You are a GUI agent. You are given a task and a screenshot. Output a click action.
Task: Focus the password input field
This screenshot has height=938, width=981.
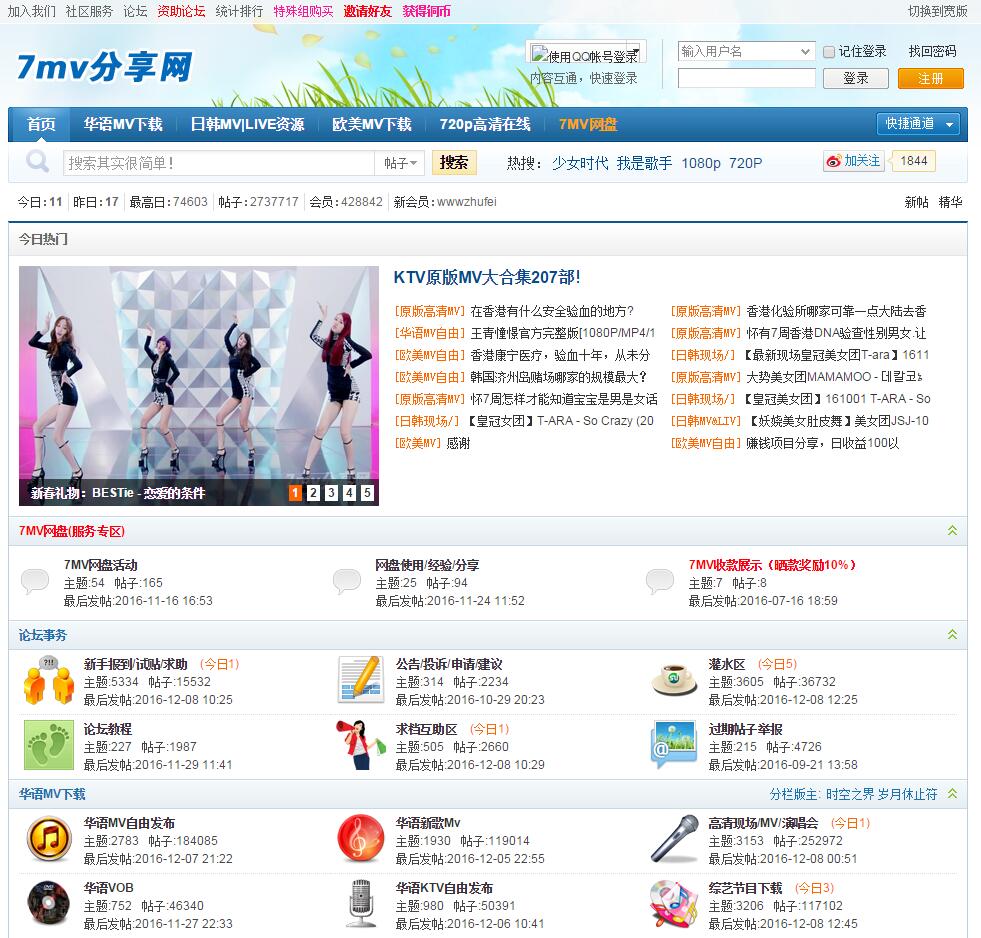746,78
